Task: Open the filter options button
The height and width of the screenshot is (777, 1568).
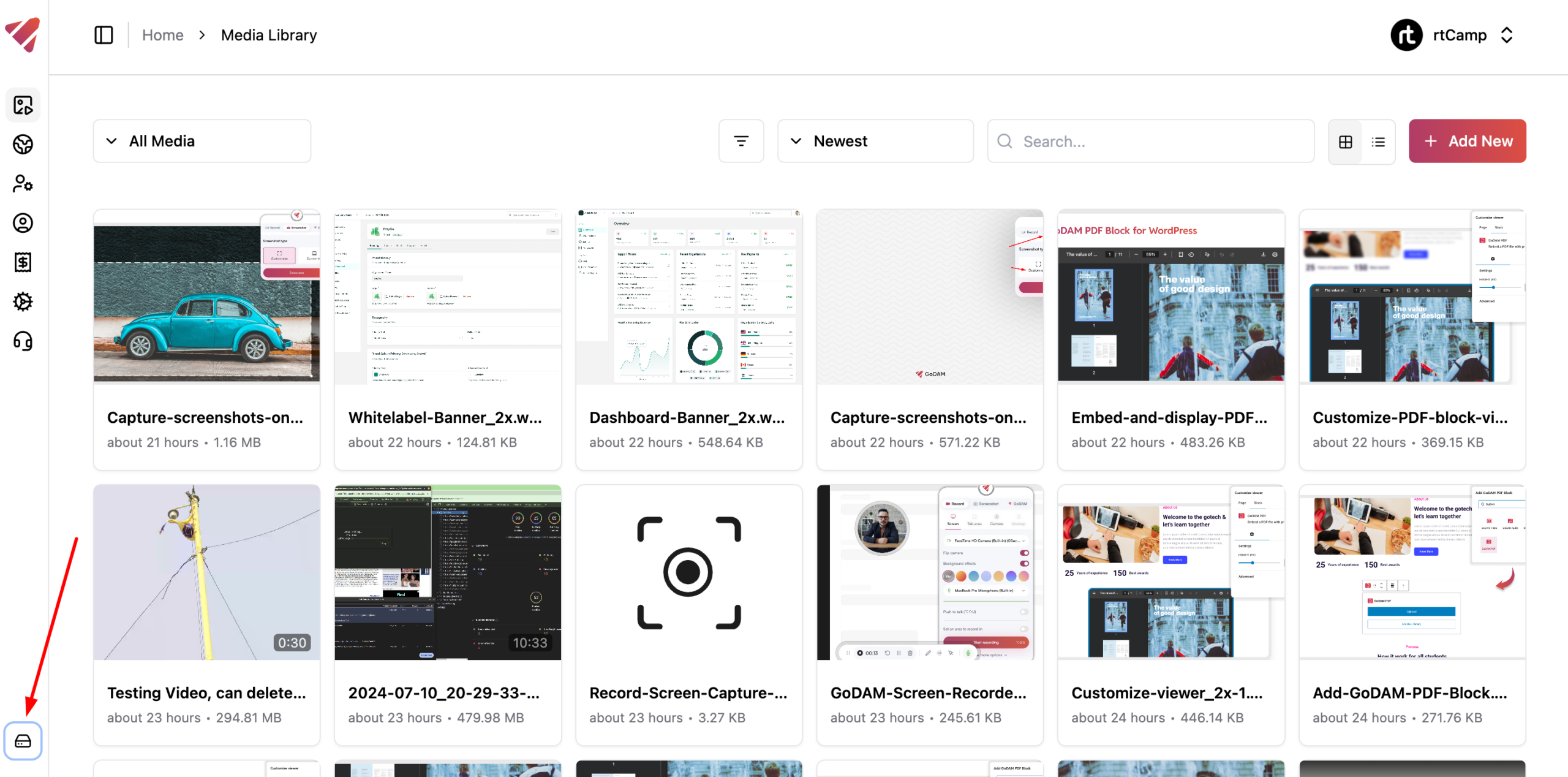Action: [x=741, y=141]
